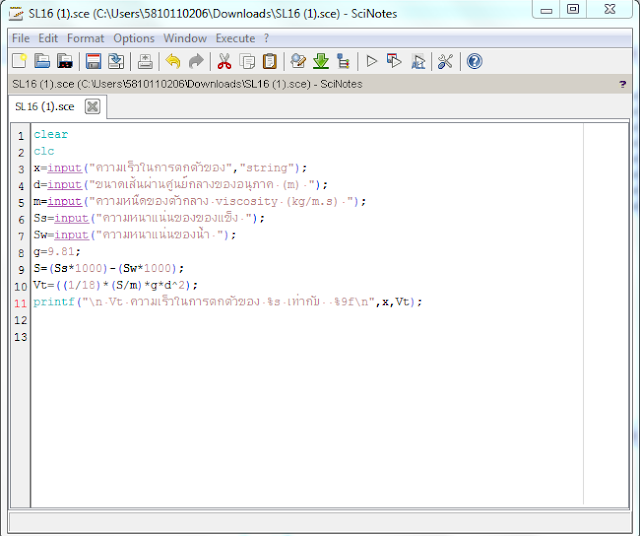This screenshot has height=536, width=640.
Task: Click the g=9.81 statement
Action: (x=57, y=251)
